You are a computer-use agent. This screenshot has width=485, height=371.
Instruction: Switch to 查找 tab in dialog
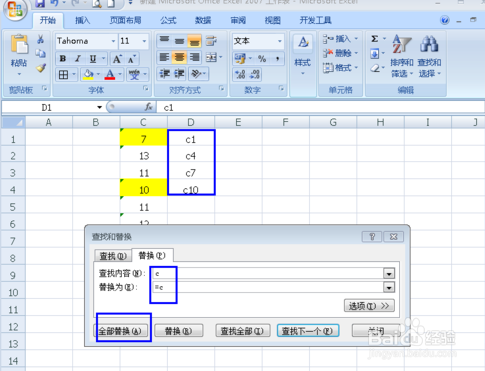click(113, 256)
